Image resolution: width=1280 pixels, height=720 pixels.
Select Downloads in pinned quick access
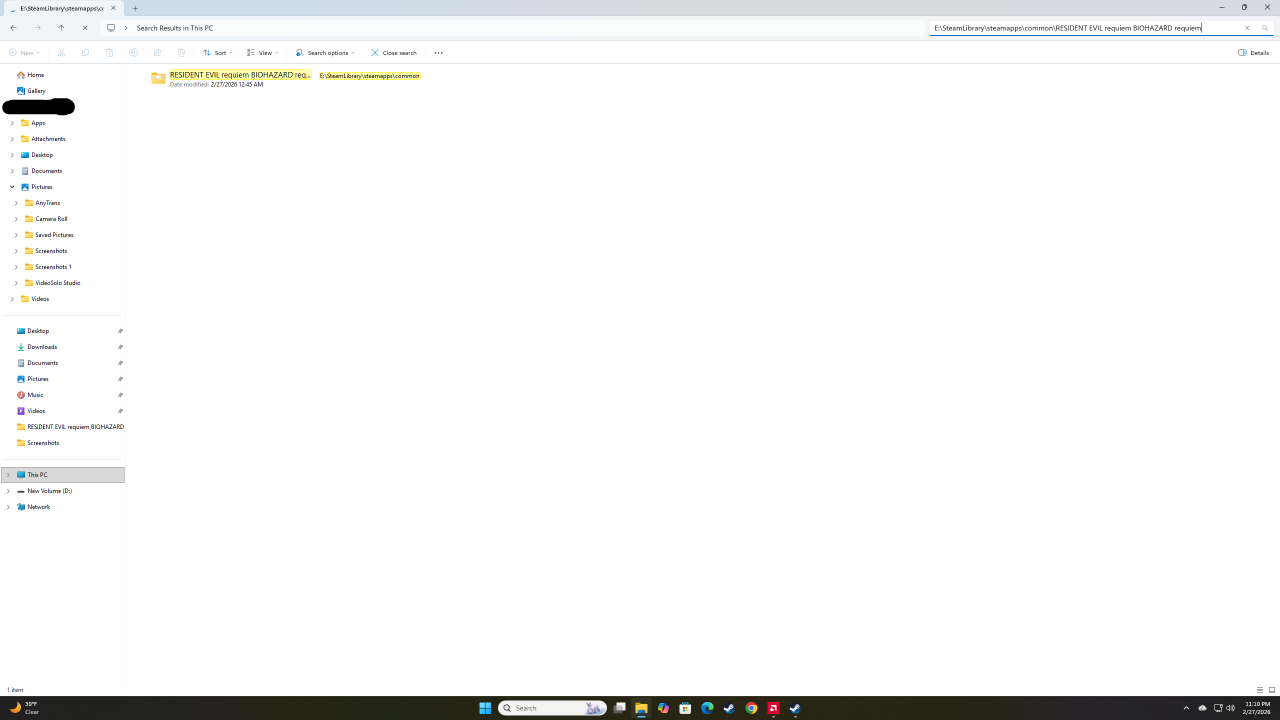42,347
